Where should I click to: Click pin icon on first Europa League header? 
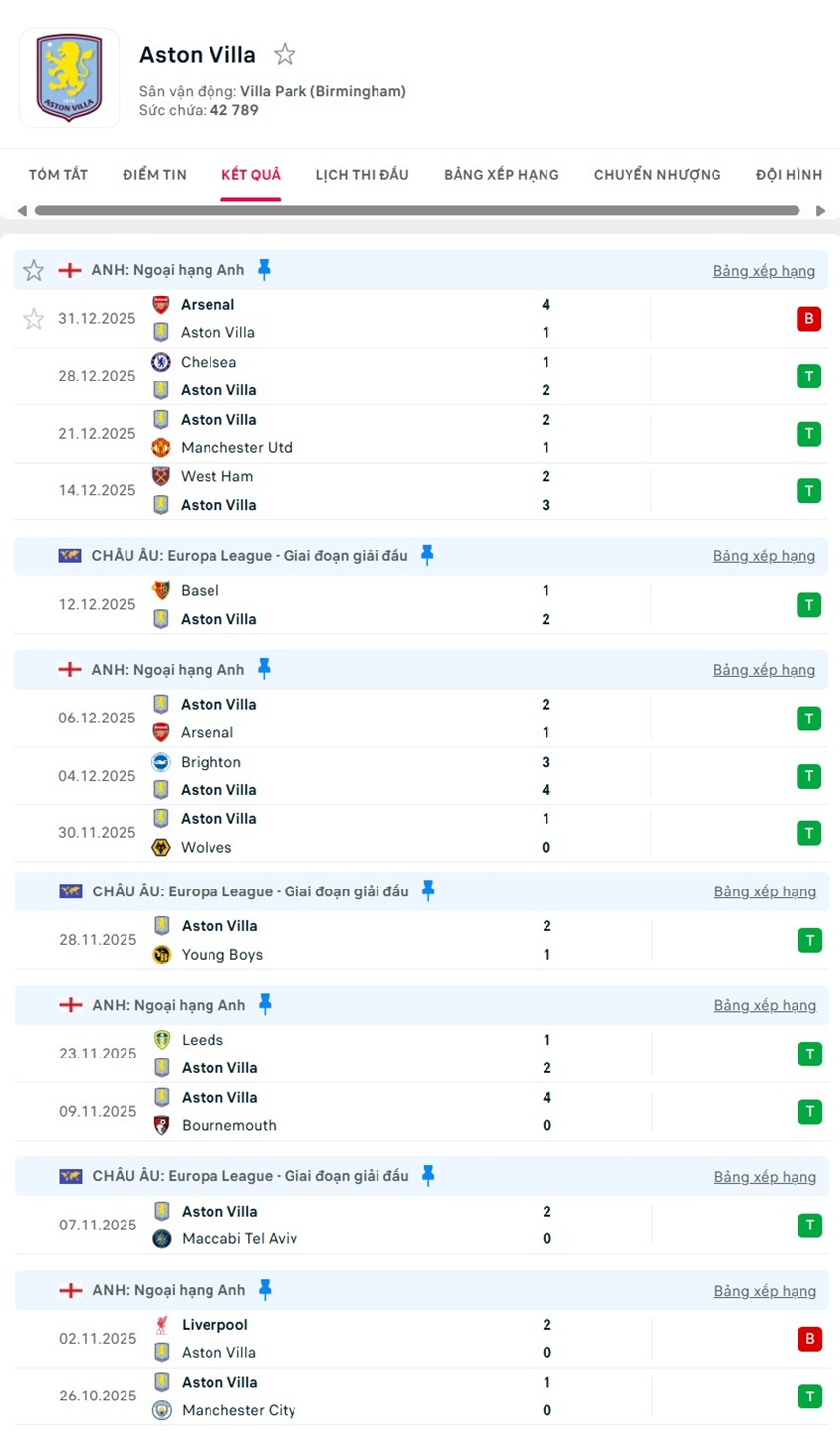tap(427, 555)
